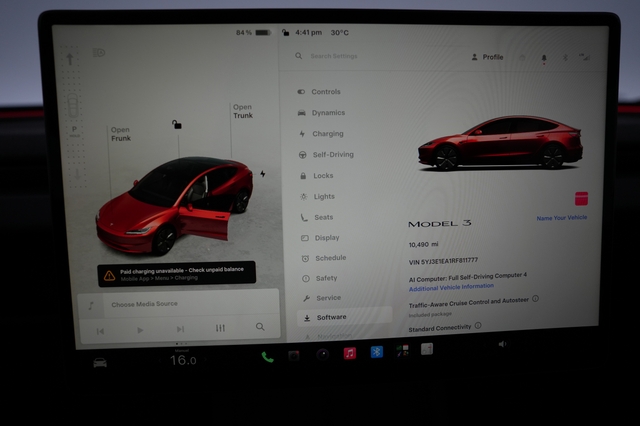Viewport: 640px width, 426px height.
Task: Tap the 30°C outside temperature
Action: click(340, 33)
